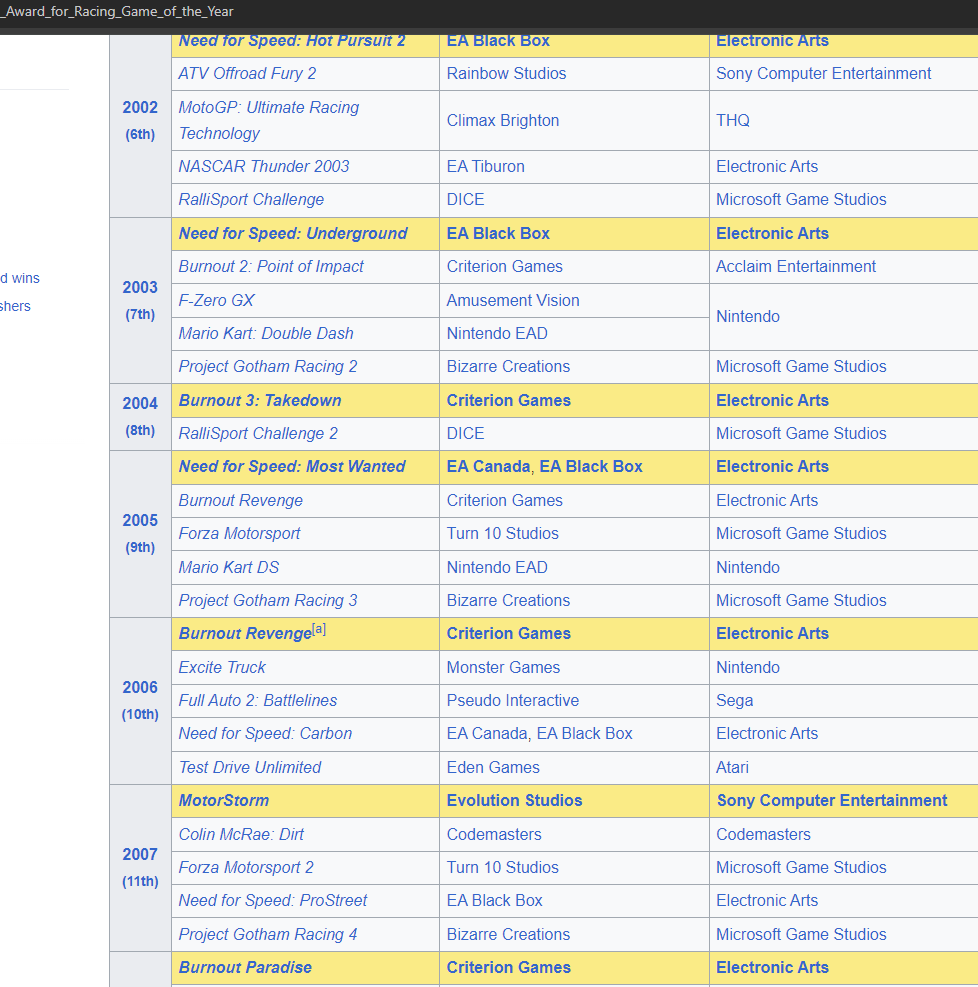Open the (11th) ceremony link
Screen dimensions: 978x987
click(140, 881)
